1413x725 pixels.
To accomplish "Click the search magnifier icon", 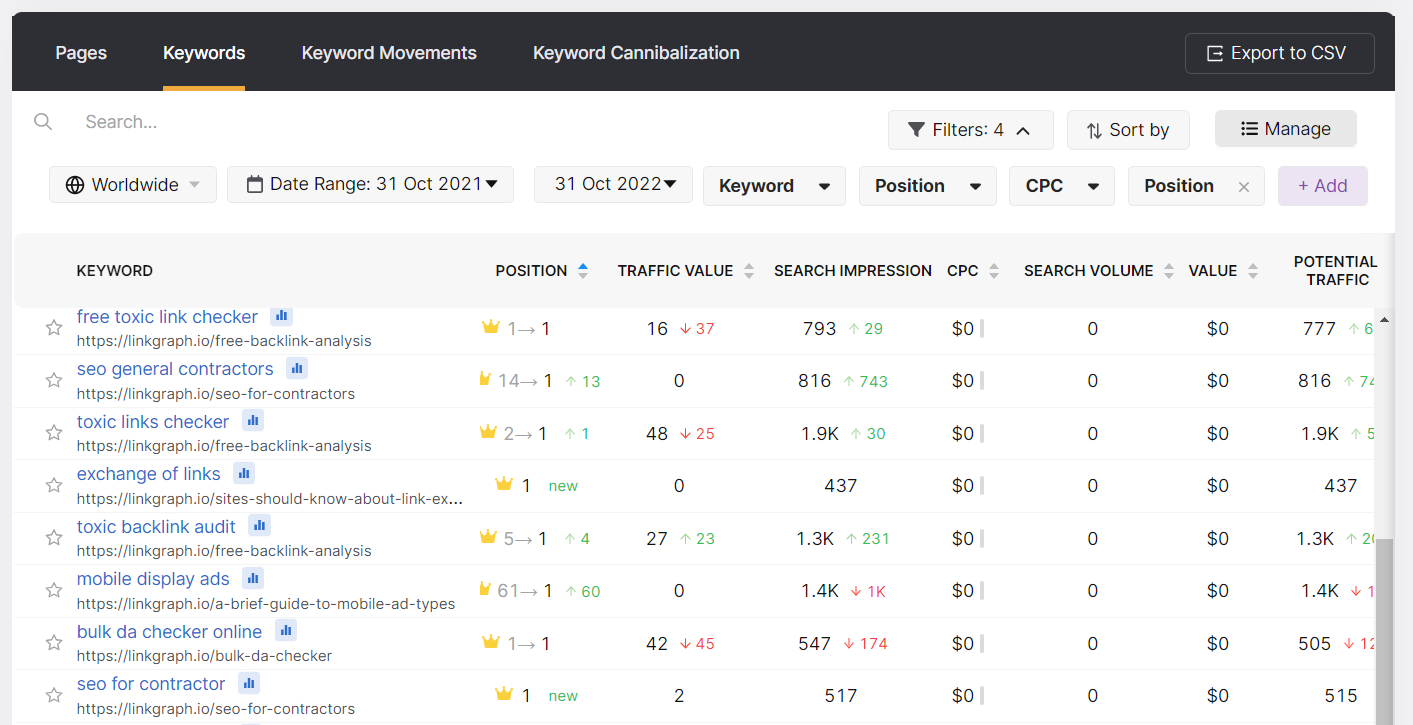I will pyautogui.click(x=43, y=122).
